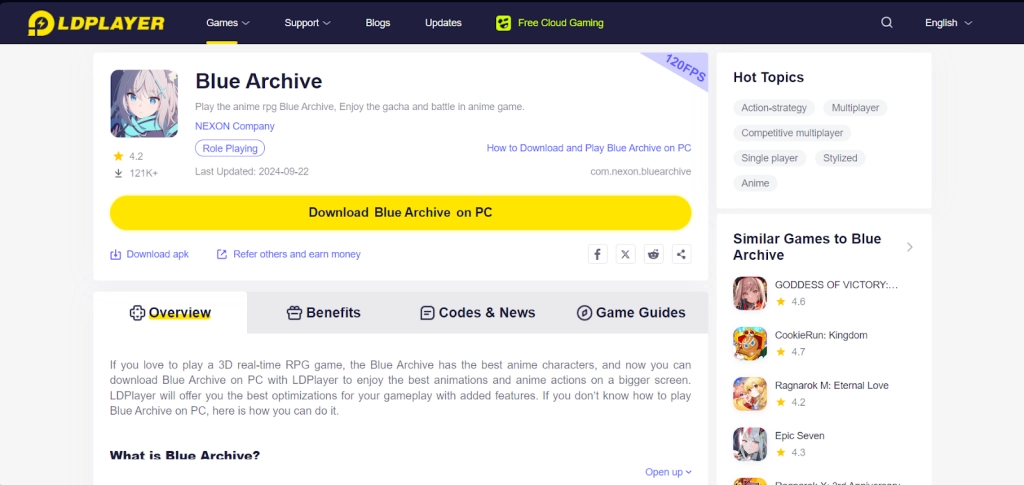Expand Similar Games with the chevron arrow
Image resolution: width=1024 pixels, height=485 pixels.
click(x=910, y=247)
